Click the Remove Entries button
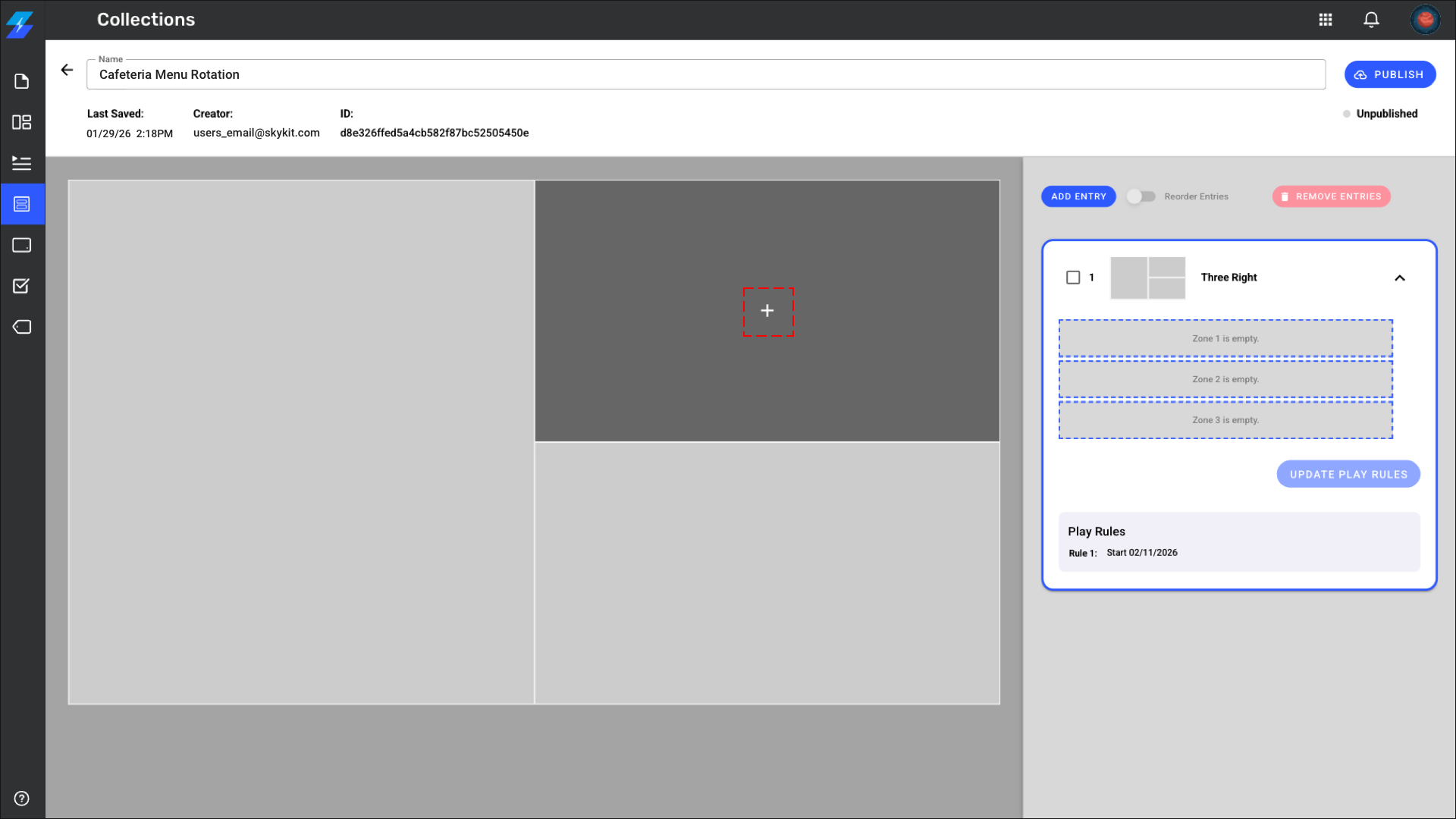 [1331, 196]
